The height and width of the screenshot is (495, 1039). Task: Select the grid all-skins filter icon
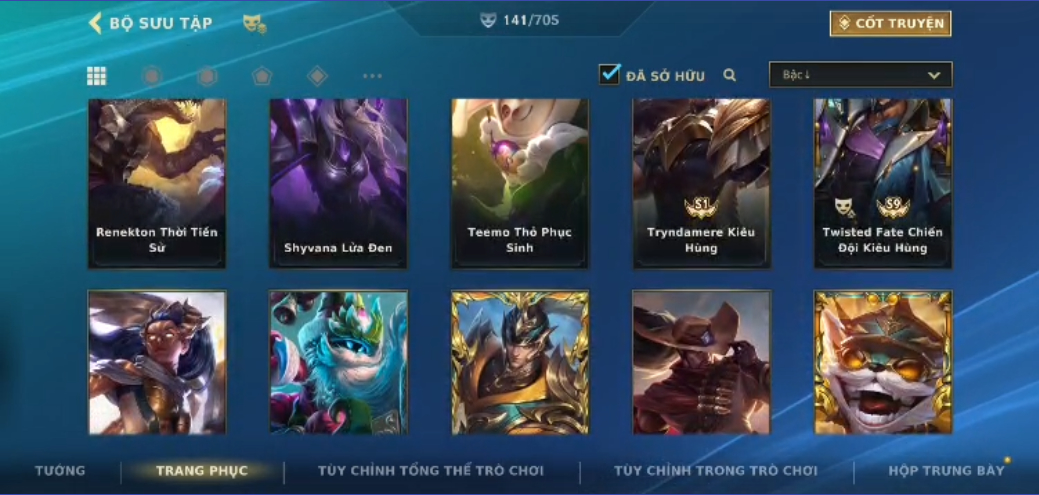97,76
